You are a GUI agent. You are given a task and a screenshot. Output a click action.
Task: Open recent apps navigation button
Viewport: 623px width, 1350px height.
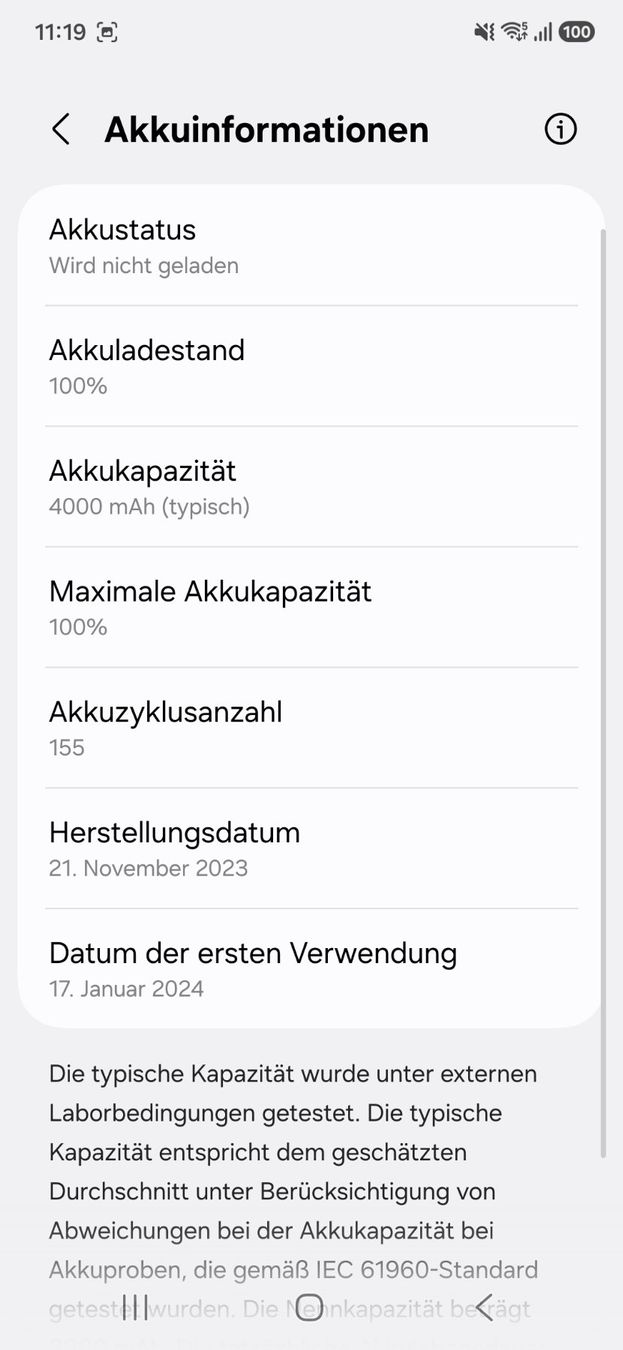coord(135,1307)
